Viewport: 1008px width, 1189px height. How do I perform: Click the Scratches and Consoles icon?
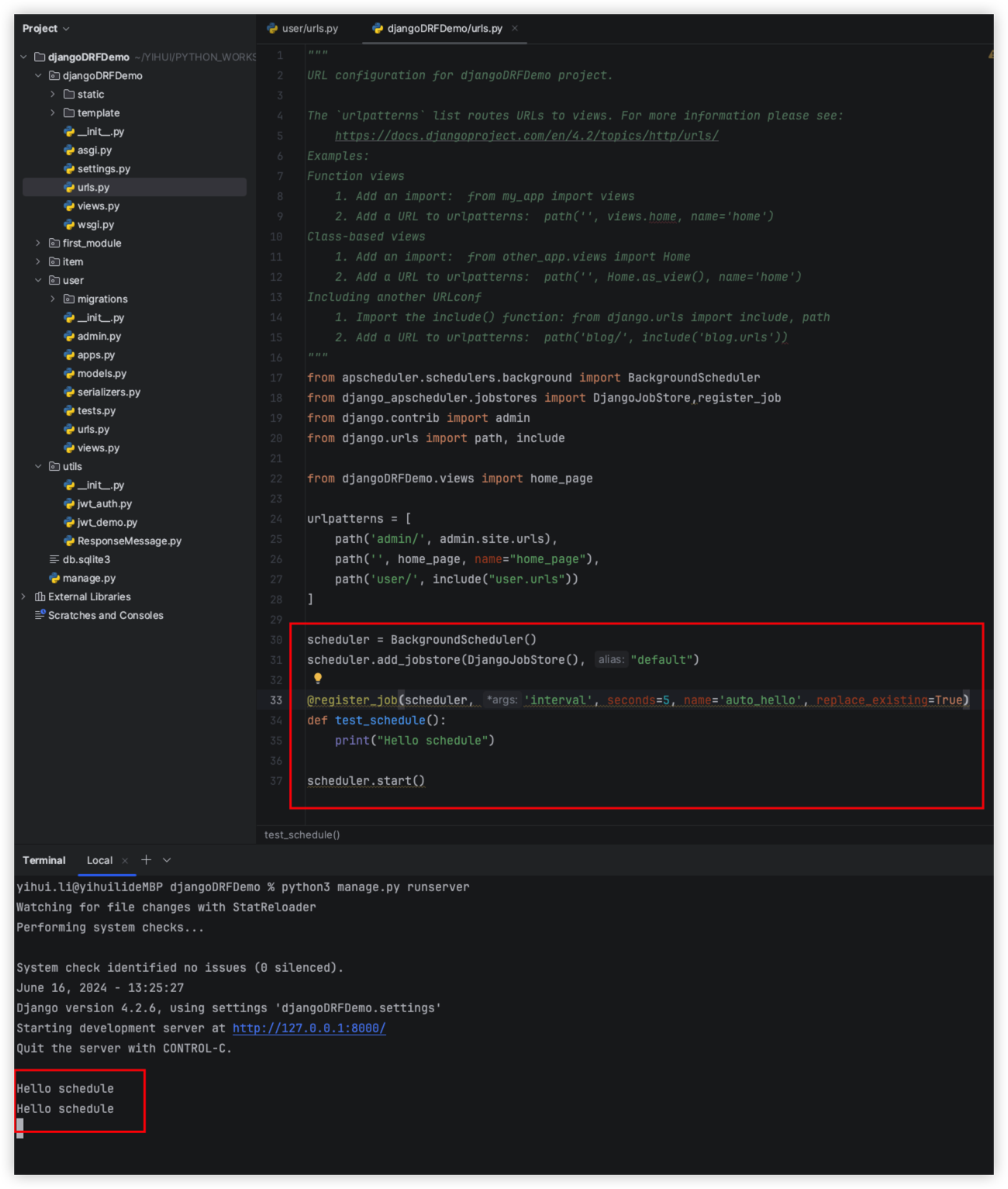(40, 615)
